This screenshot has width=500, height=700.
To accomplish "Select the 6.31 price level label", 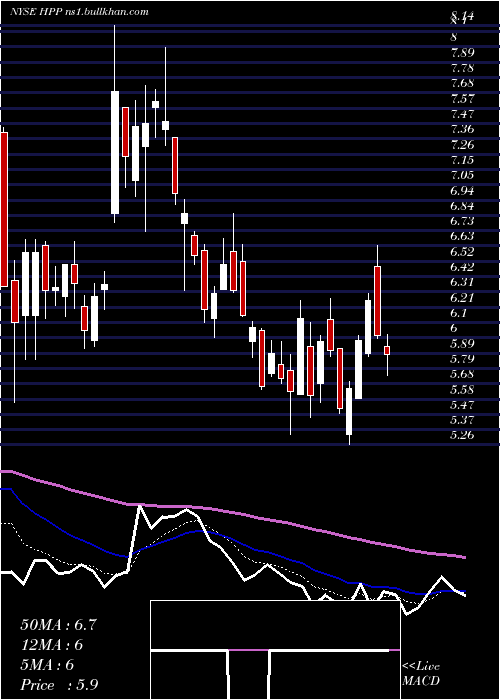I will coord(462,282).
